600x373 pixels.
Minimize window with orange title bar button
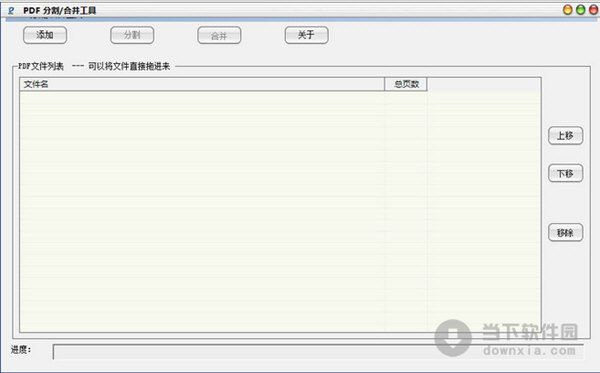pyautogui.click(x=568, y=10)
